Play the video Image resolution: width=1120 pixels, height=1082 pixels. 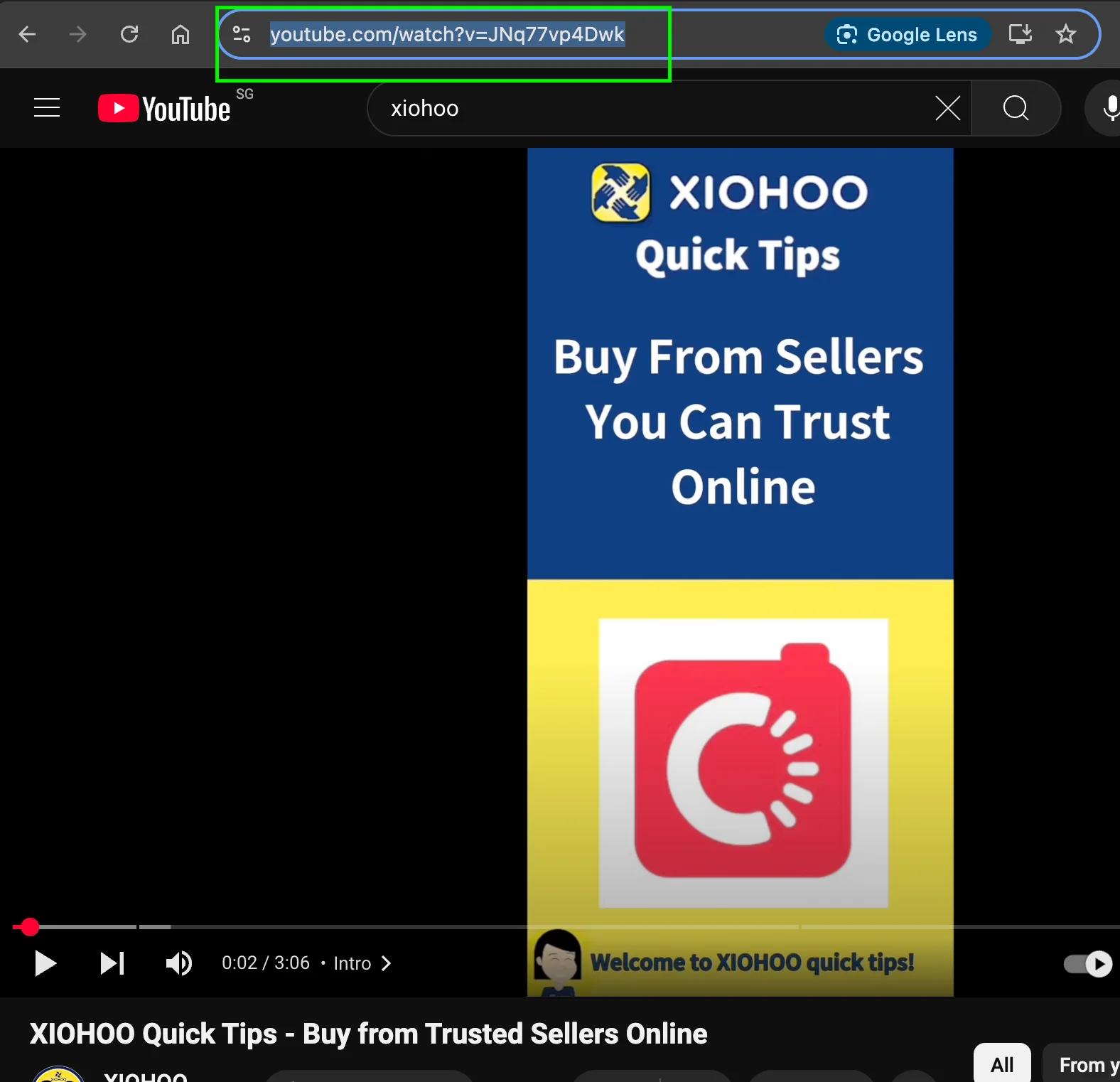point(45,963)
